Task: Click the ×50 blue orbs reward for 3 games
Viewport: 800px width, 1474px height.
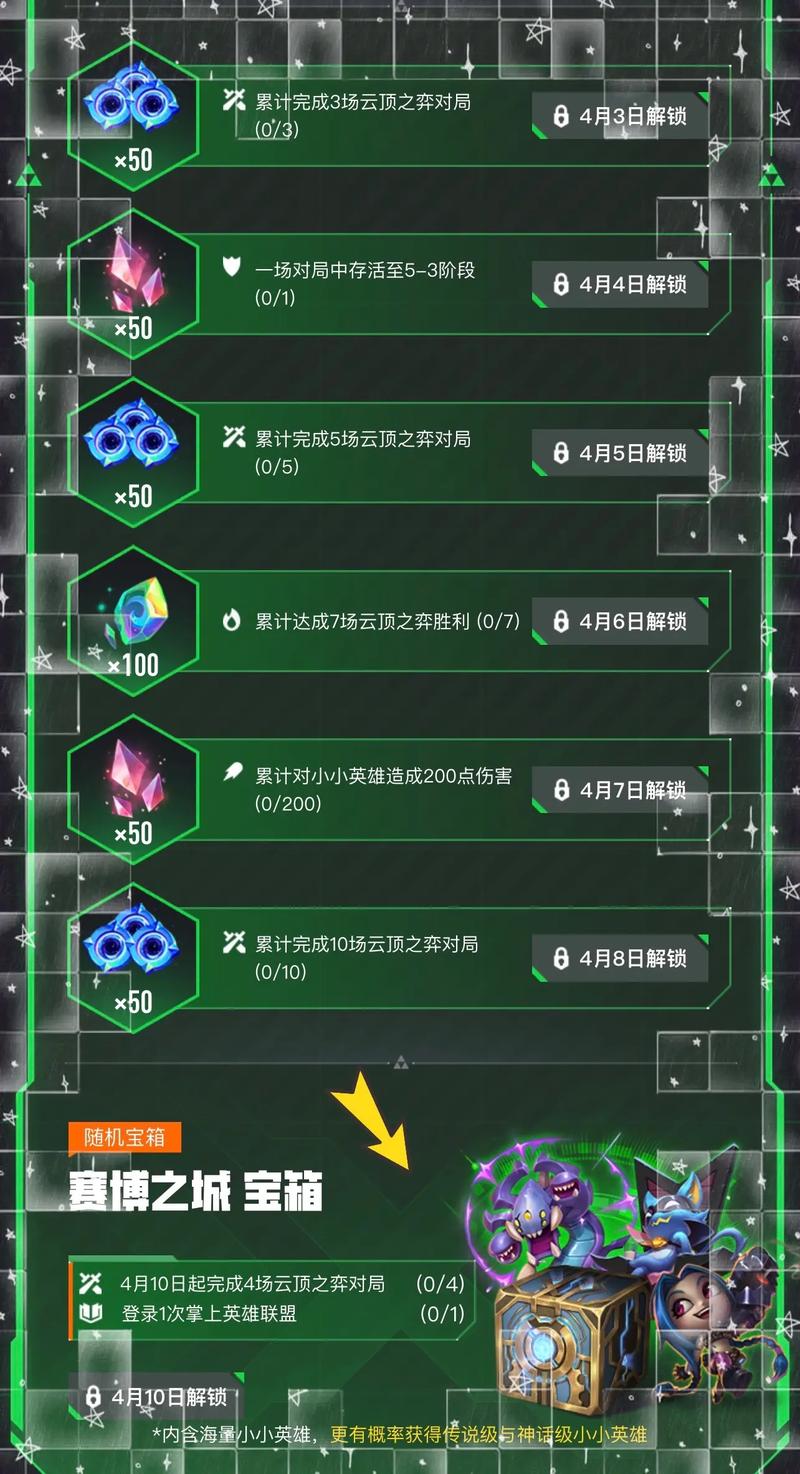Action: pyautogui.click(x=132, y=116)
